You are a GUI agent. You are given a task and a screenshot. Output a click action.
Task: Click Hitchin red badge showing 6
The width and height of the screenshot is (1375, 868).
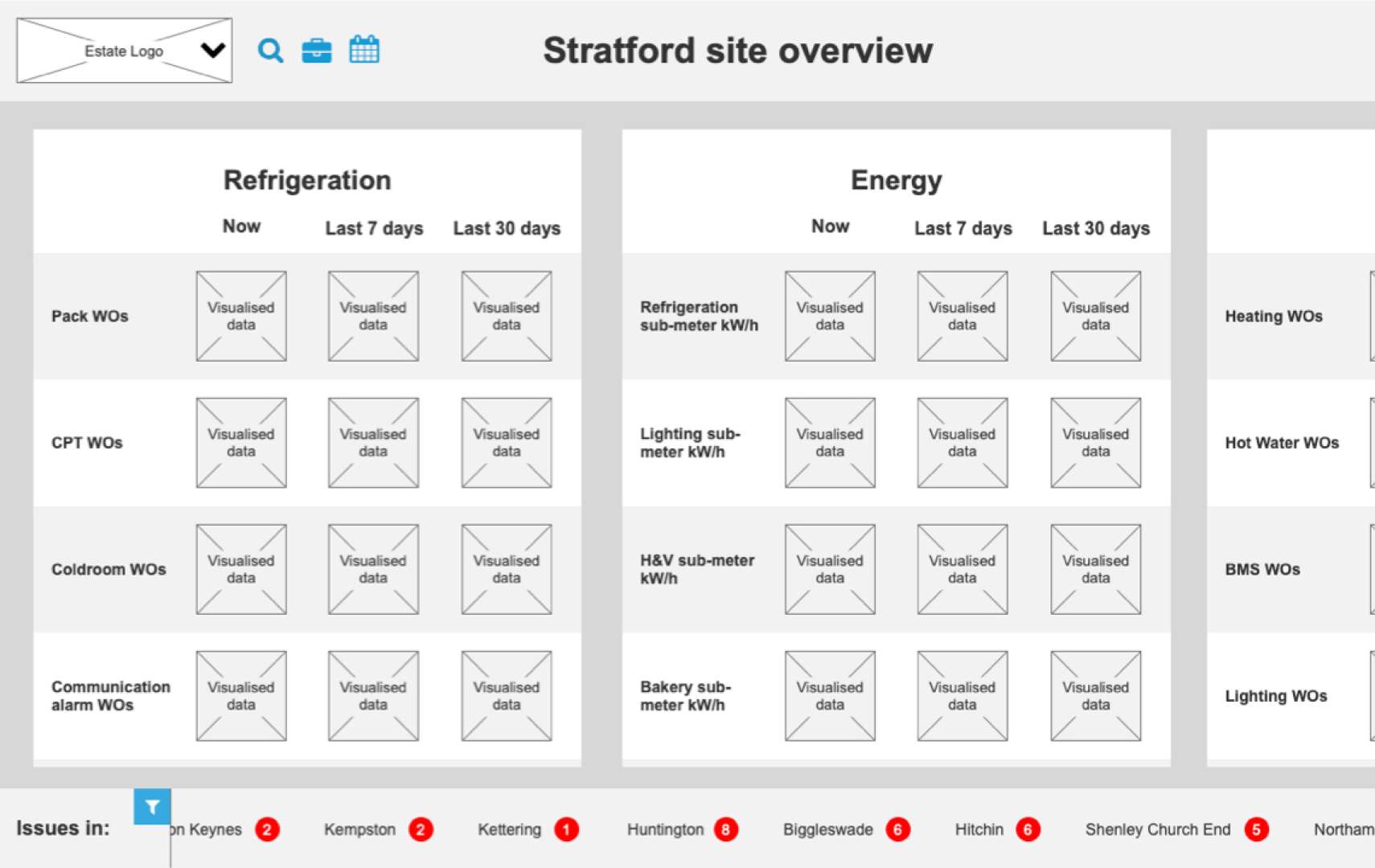[1028, 829]
